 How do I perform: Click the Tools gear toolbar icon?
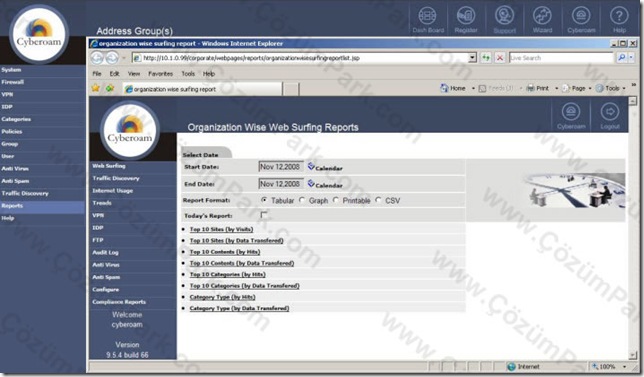click(600, 88)
